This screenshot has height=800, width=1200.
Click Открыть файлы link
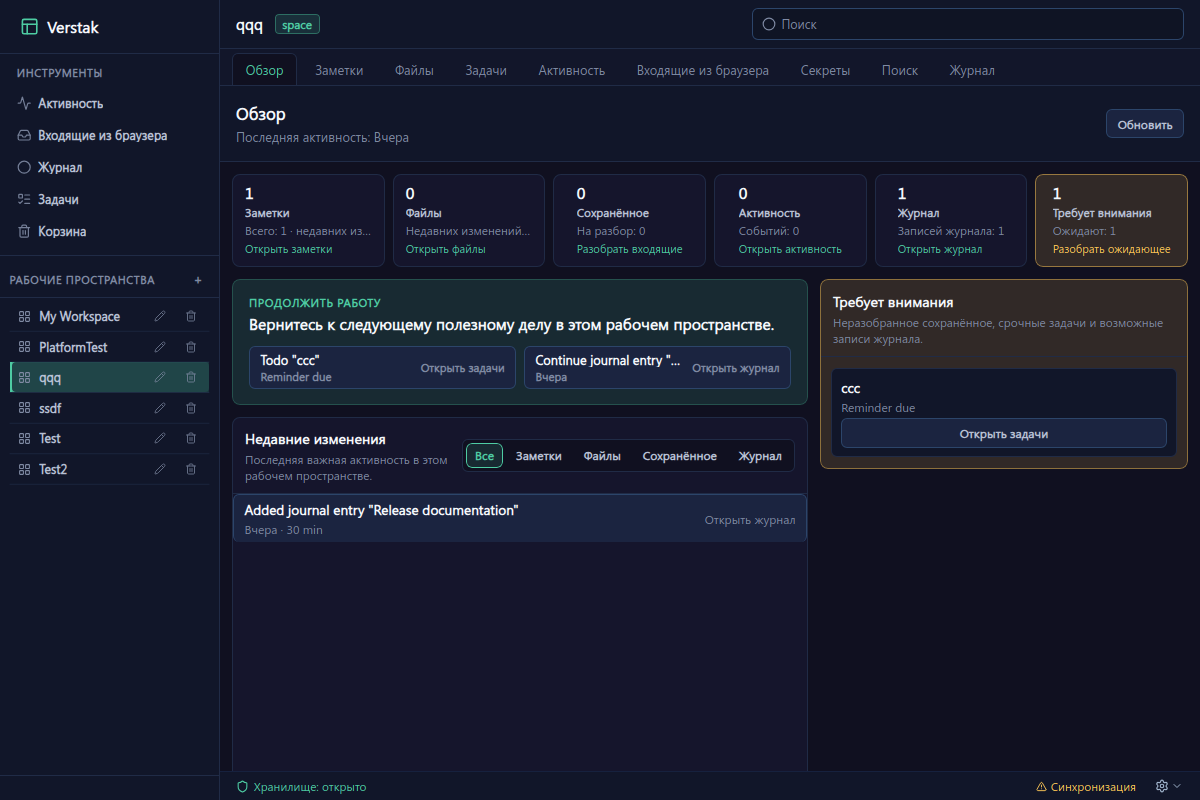click(446, 249)
